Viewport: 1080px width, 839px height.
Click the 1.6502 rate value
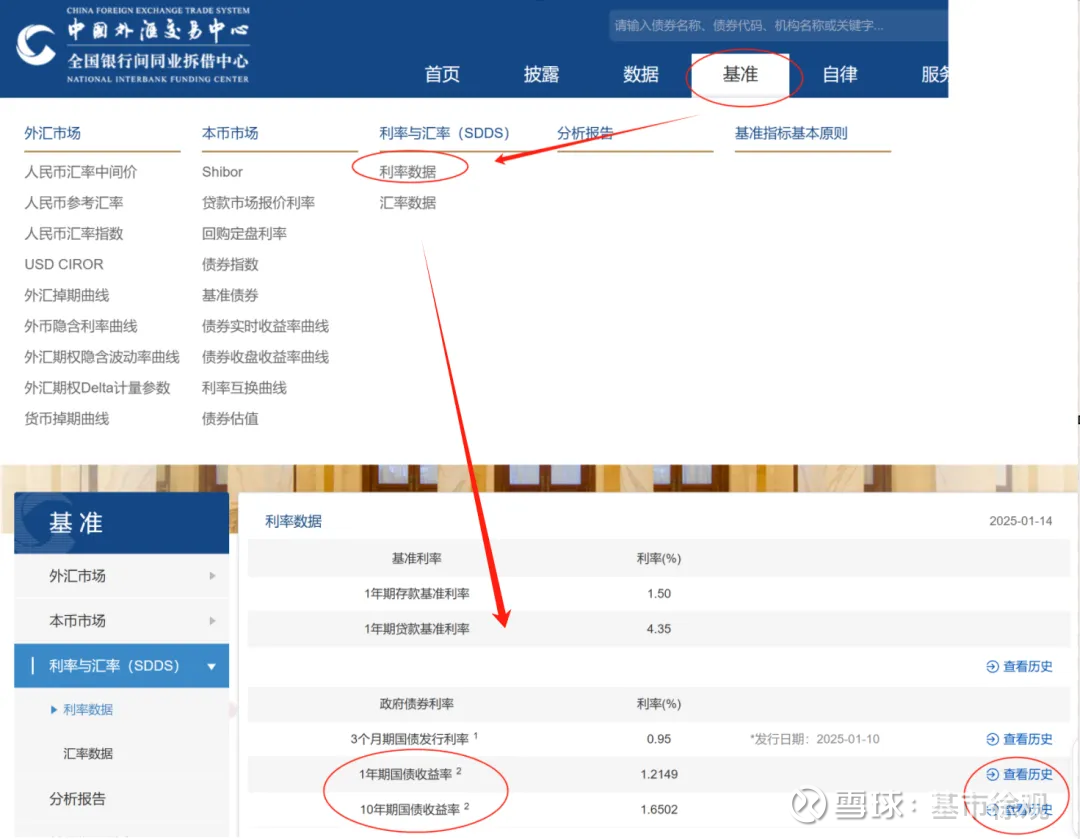coord(659,809)
